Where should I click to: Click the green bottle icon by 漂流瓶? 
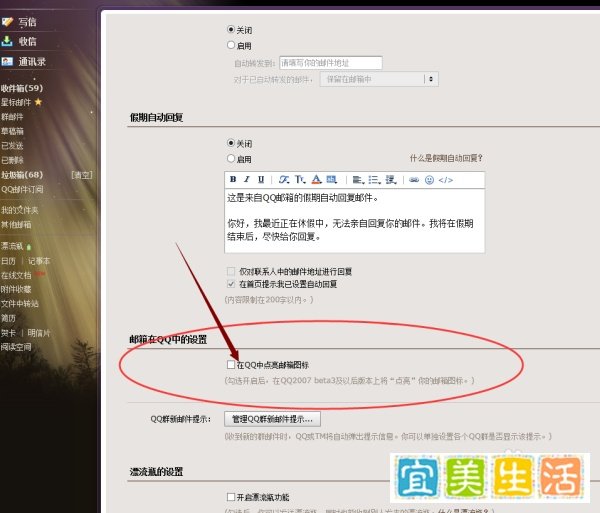29,247
